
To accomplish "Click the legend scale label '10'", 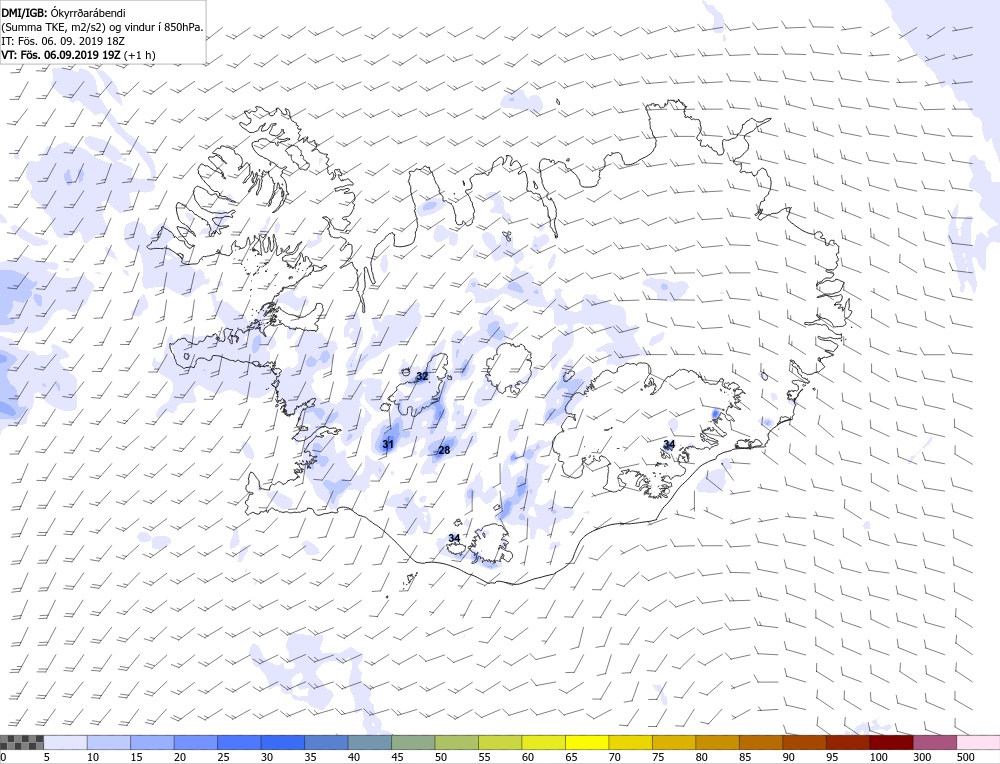I will pos(93,757).
